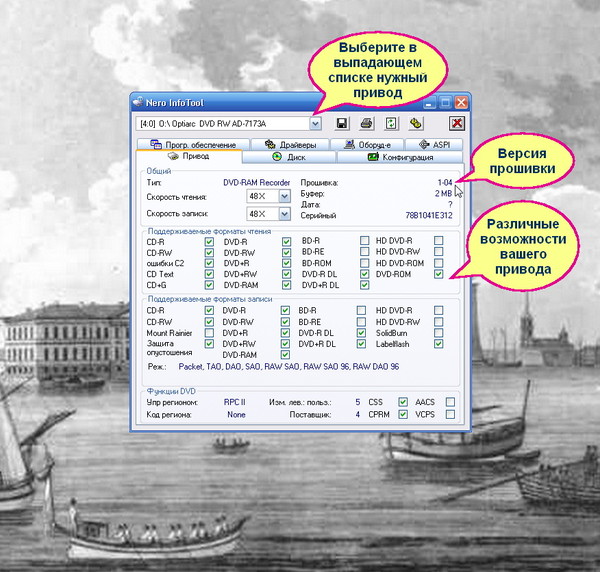Toggle ошибки C2 read checkbox
Viewport: 600px width, 572px height.
pos(209,263)
